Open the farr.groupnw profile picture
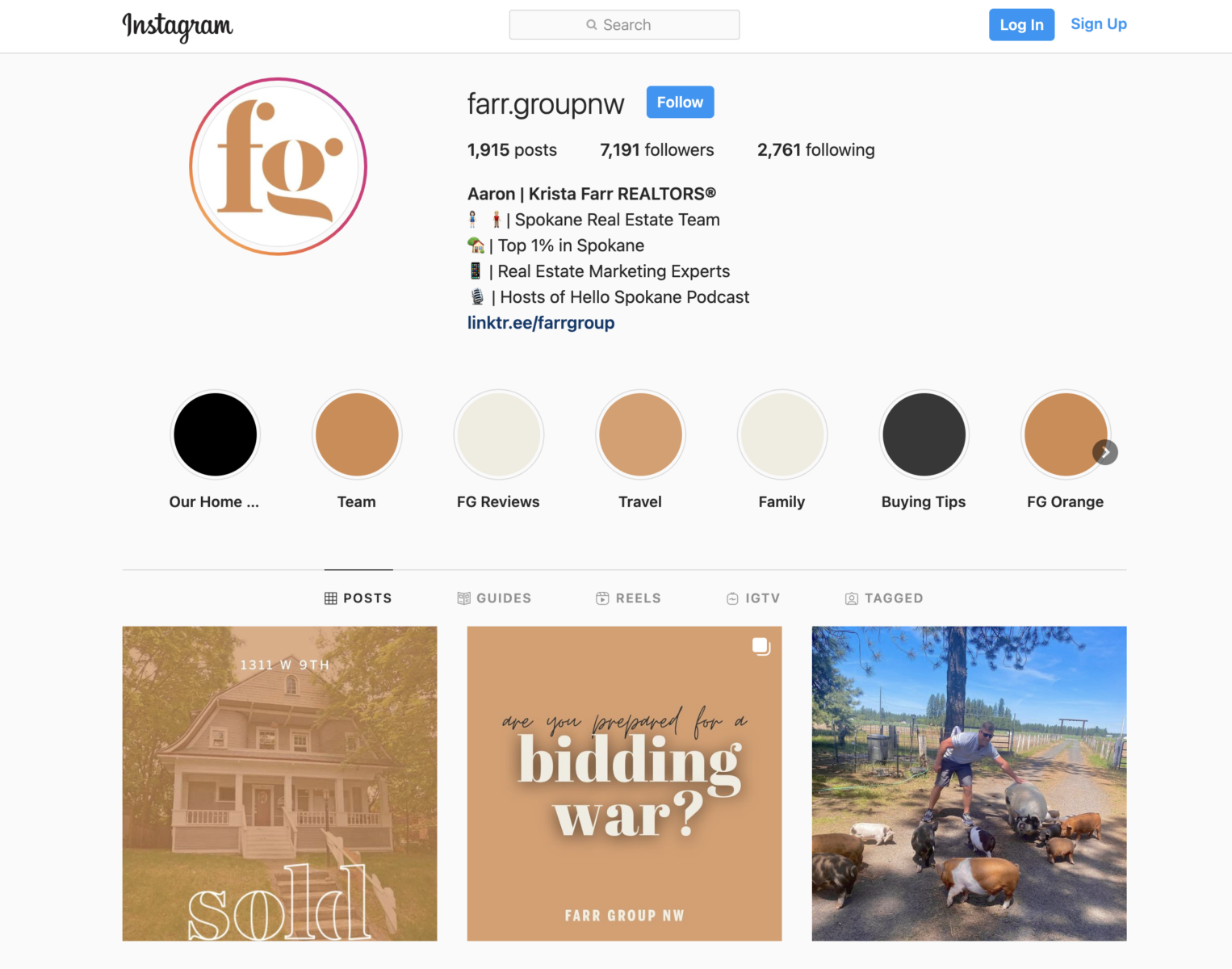1232x969 pixels. [279, 166]
